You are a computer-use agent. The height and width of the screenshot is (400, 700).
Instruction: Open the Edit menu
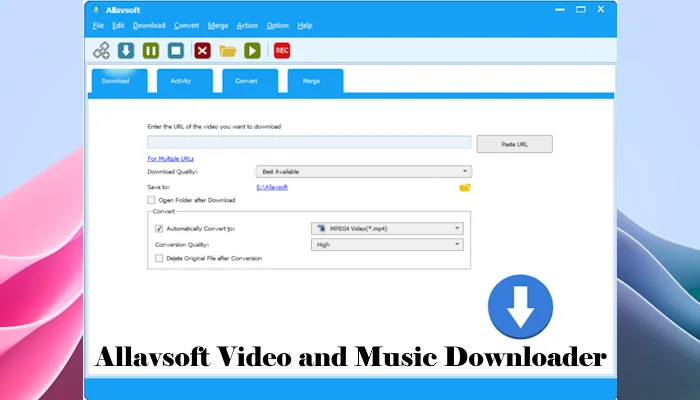118,25
